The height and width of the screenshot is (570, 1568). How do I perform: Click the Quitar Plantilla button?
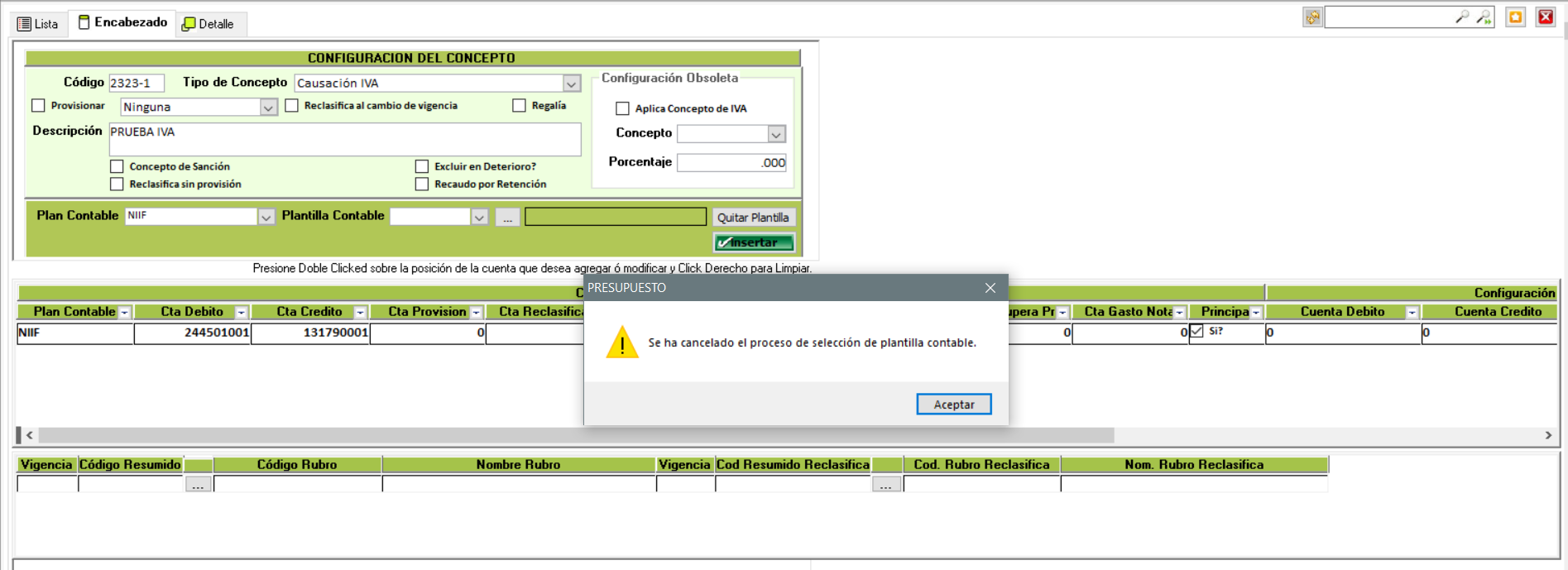(753, 218)
